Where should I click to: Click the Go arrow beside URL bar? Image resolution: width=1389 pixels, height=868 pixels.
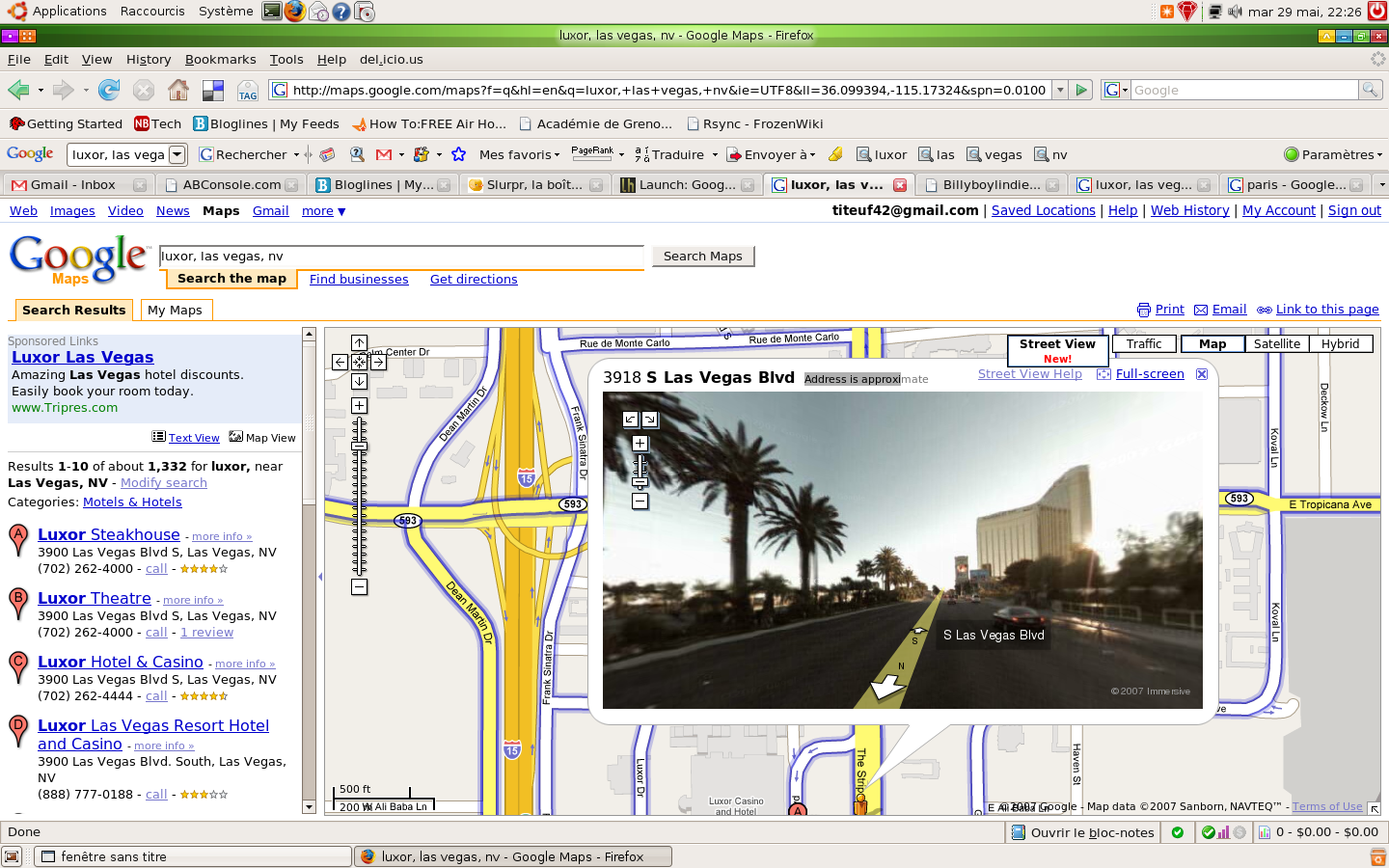[1081, 90]
